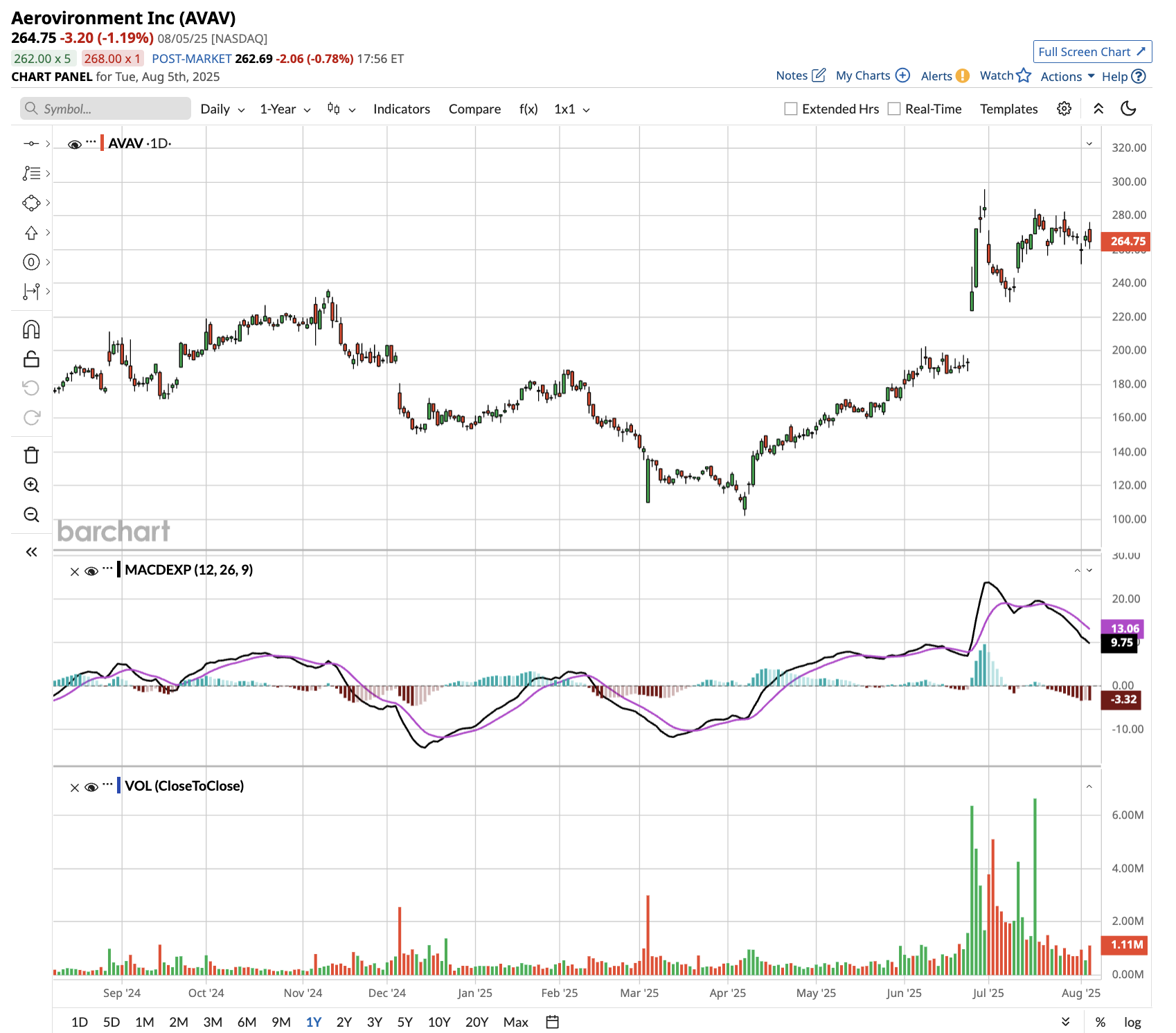Open the Daily frequency dropdown
The height and width of the screenshot is (1033, 1176).
(222, 109)
